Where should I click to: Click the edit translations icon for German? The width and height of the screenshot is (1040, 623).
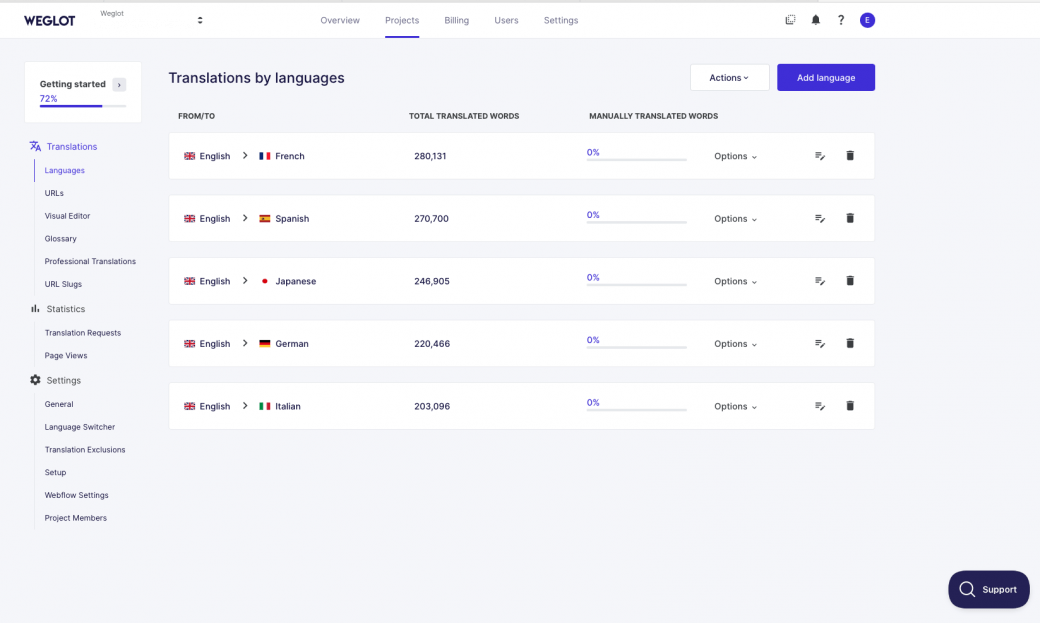[x=820, y=344]
